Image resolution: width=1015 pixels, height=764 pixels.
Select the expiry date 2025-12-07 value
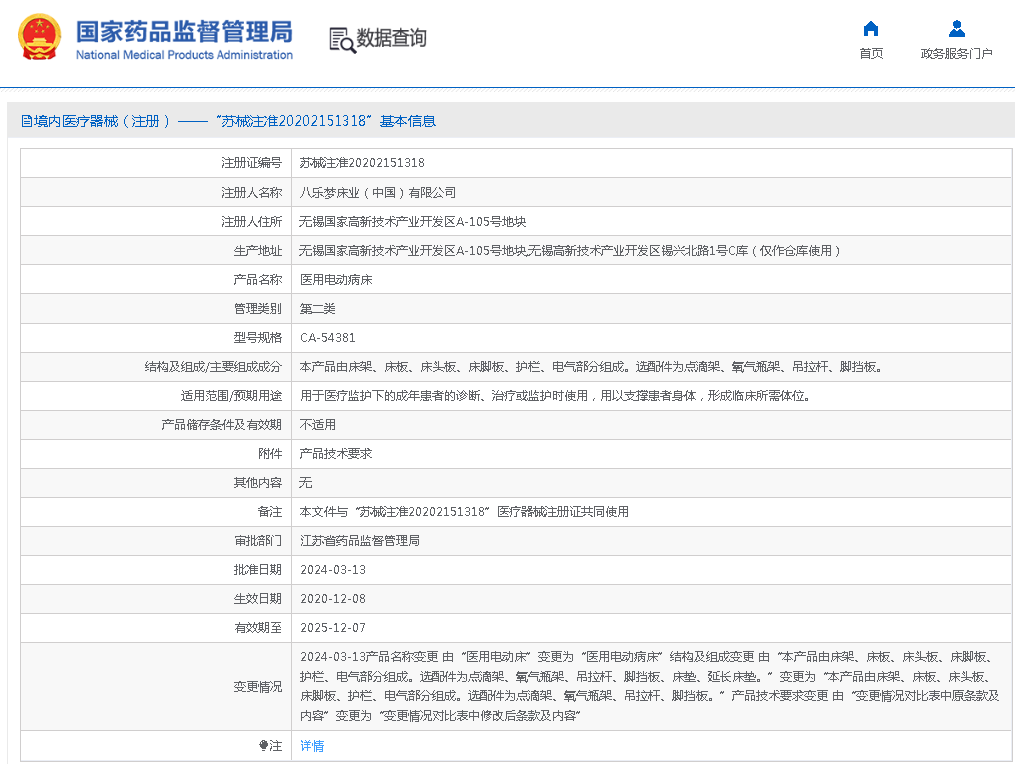click(x=333, y=628)
